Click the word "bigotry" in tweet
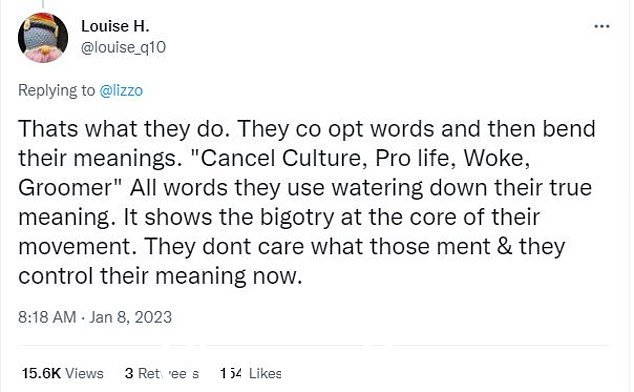Viewport: 634px width, 392px height. click(x=297, y=218)
